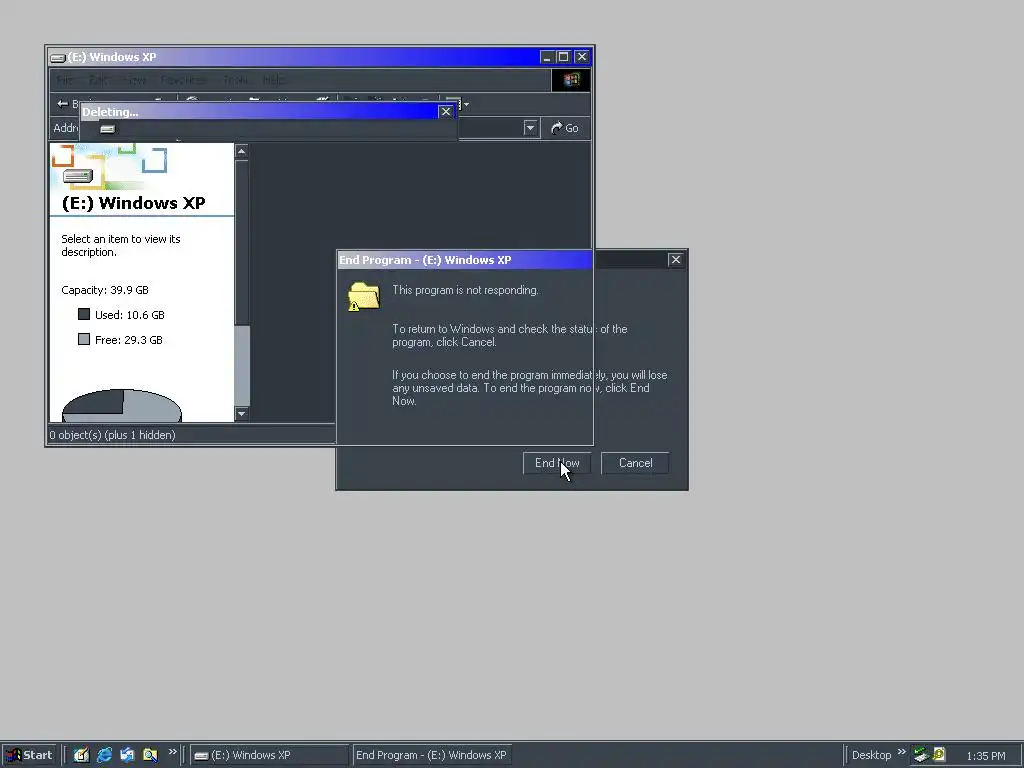Open the Start menu
The height and width of the screenshot is (768, 1024).
(x=29, y=755)
